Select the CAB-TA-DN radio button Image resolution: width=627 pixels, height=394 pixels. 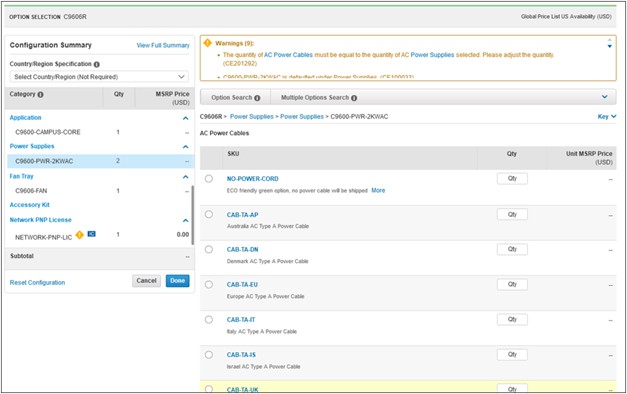(x=209, y=249)
